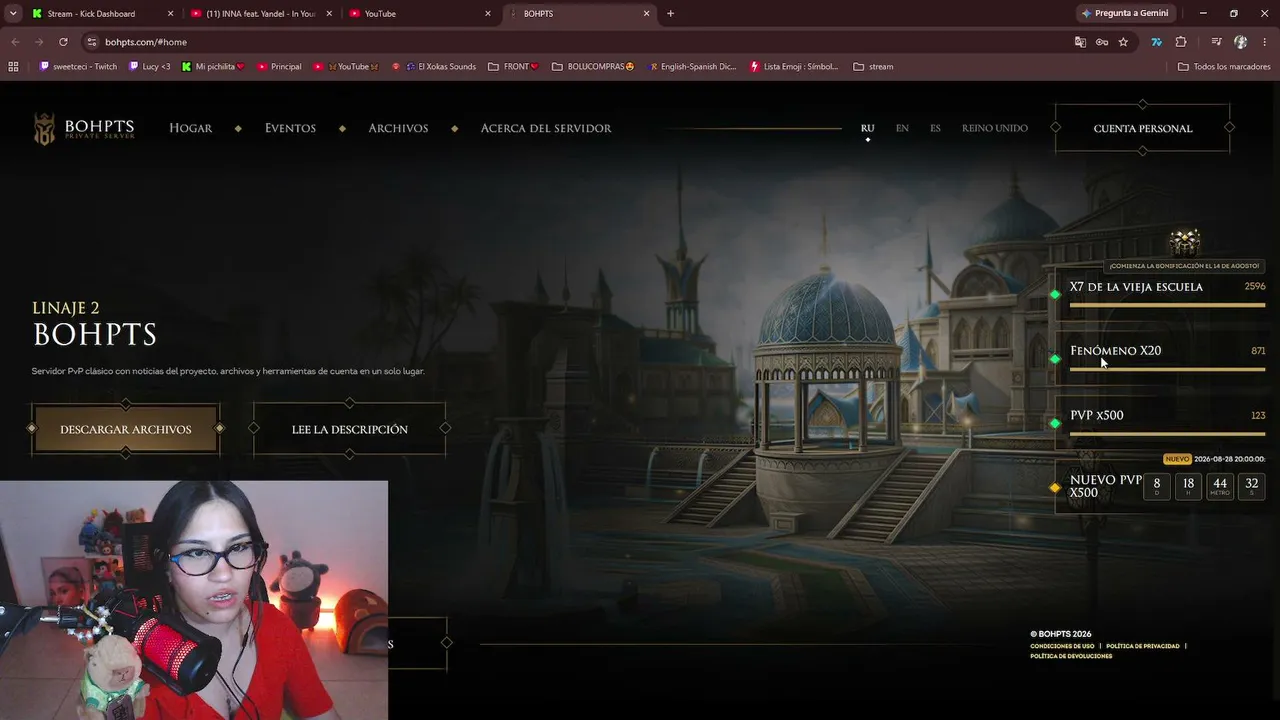The image size is (1280, 720).
Task: Click the Fenómeno X20 progress bar
Action: click(1167, 369)
